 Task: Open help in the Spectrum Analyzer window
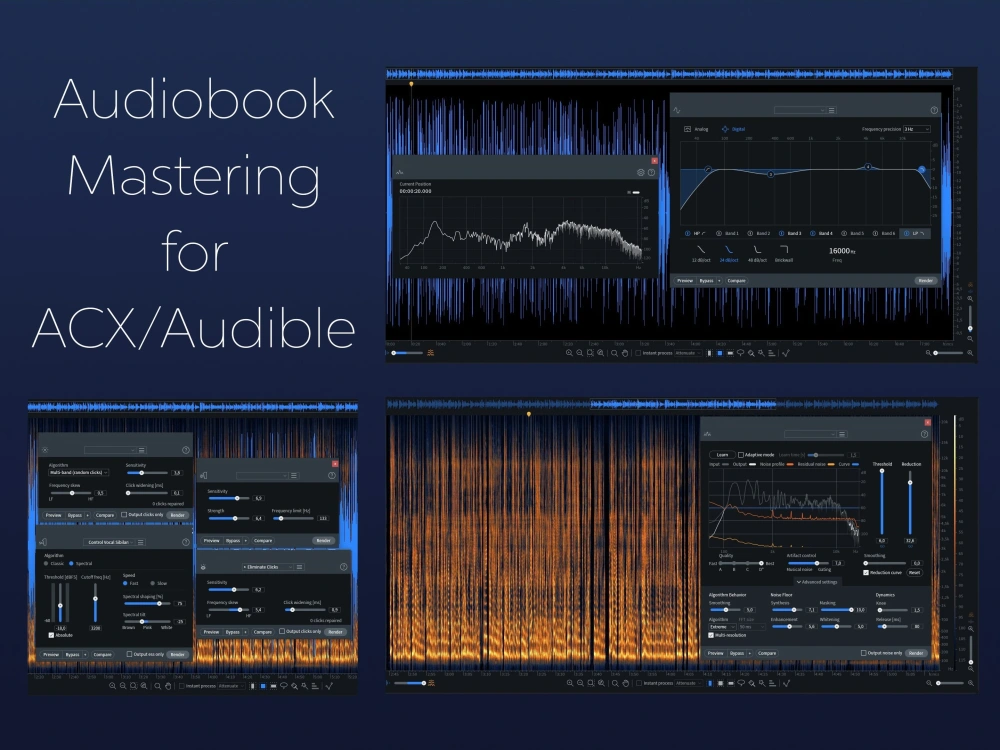pos(651,172)
